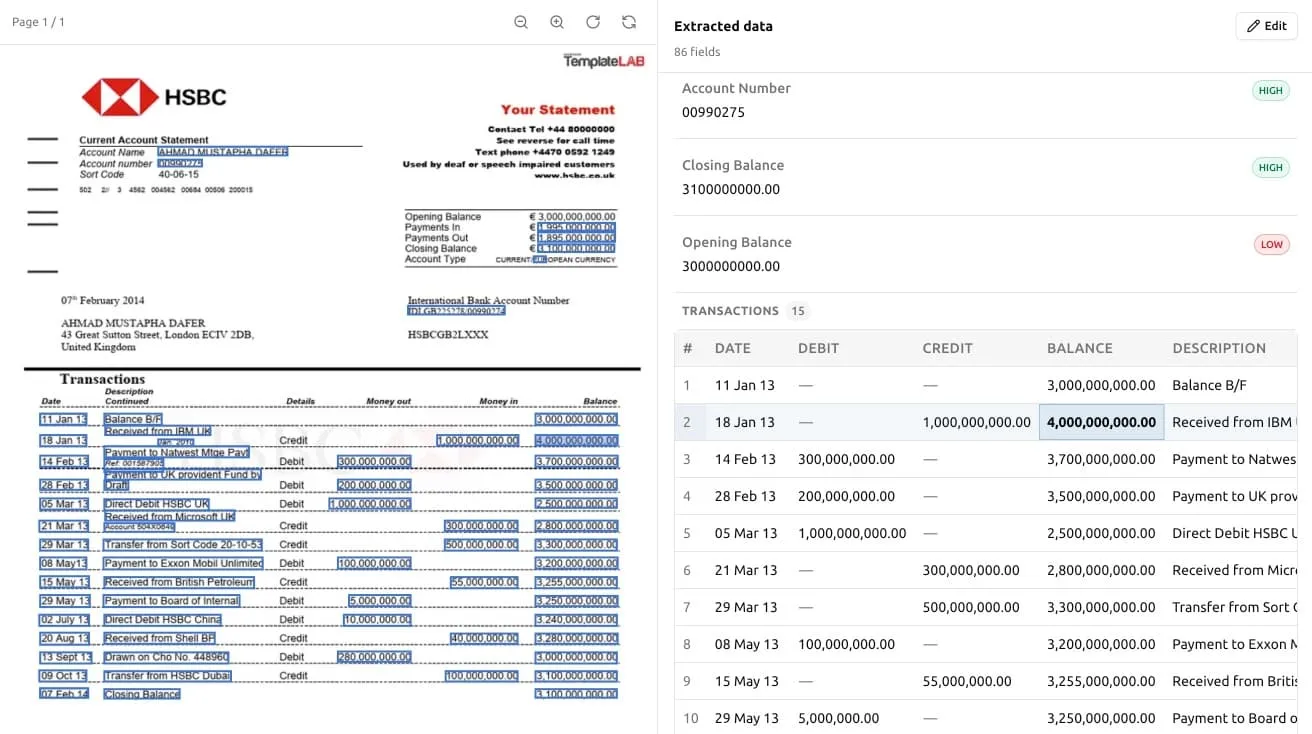Click highlighted 18 Jan 13 date in document
The image size is (1312, 734).
coord(64,440)
